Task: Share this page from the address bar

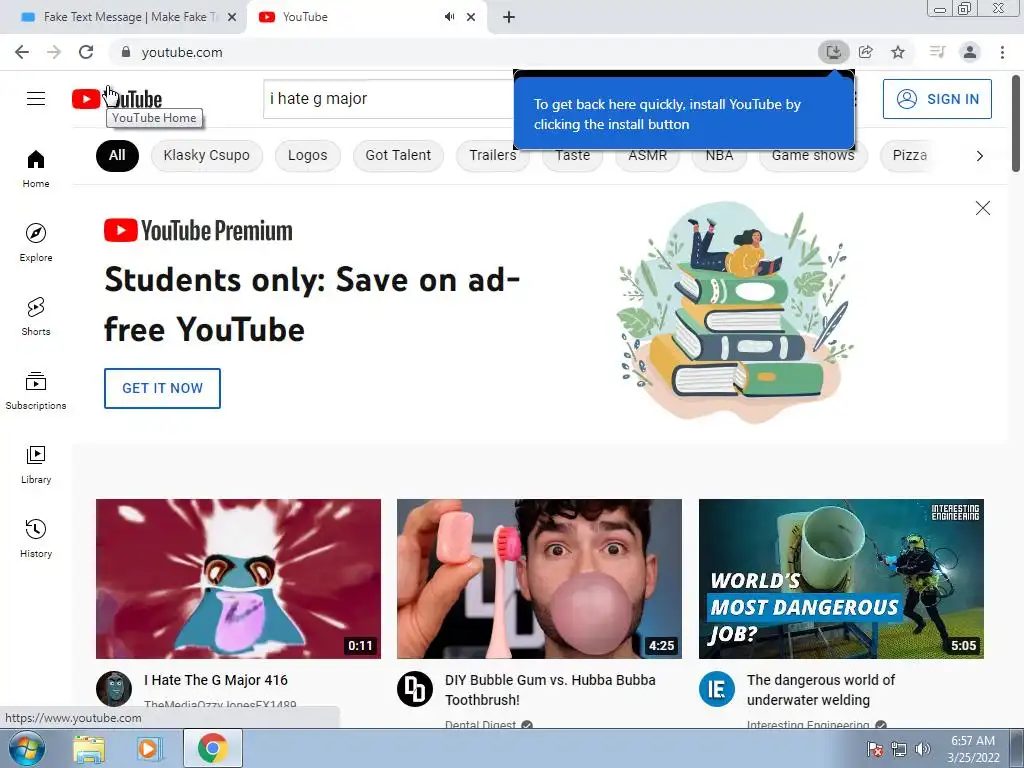Action: point(866,52)
